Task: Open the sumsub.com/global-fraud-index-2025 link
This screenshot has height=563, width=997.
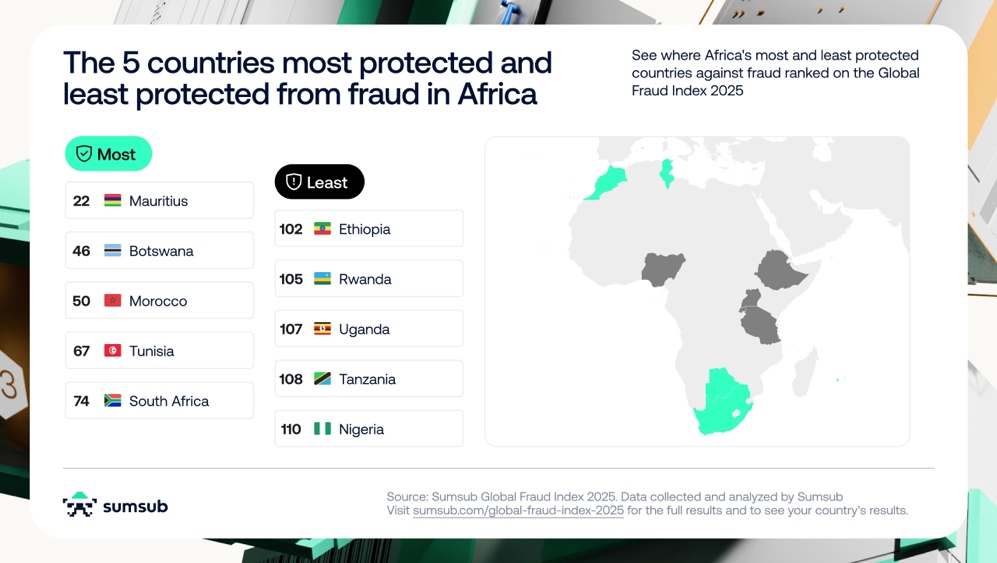Action: (x=518, y=510)
